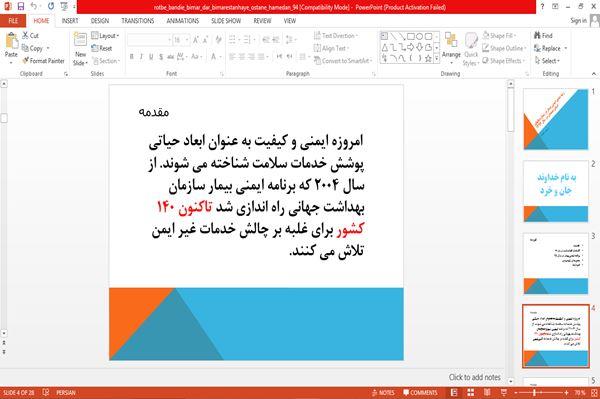The width and height of the screenshot is (600, 399).
Task: Open PowerPoint Help question mark
Action: [542, 7]
